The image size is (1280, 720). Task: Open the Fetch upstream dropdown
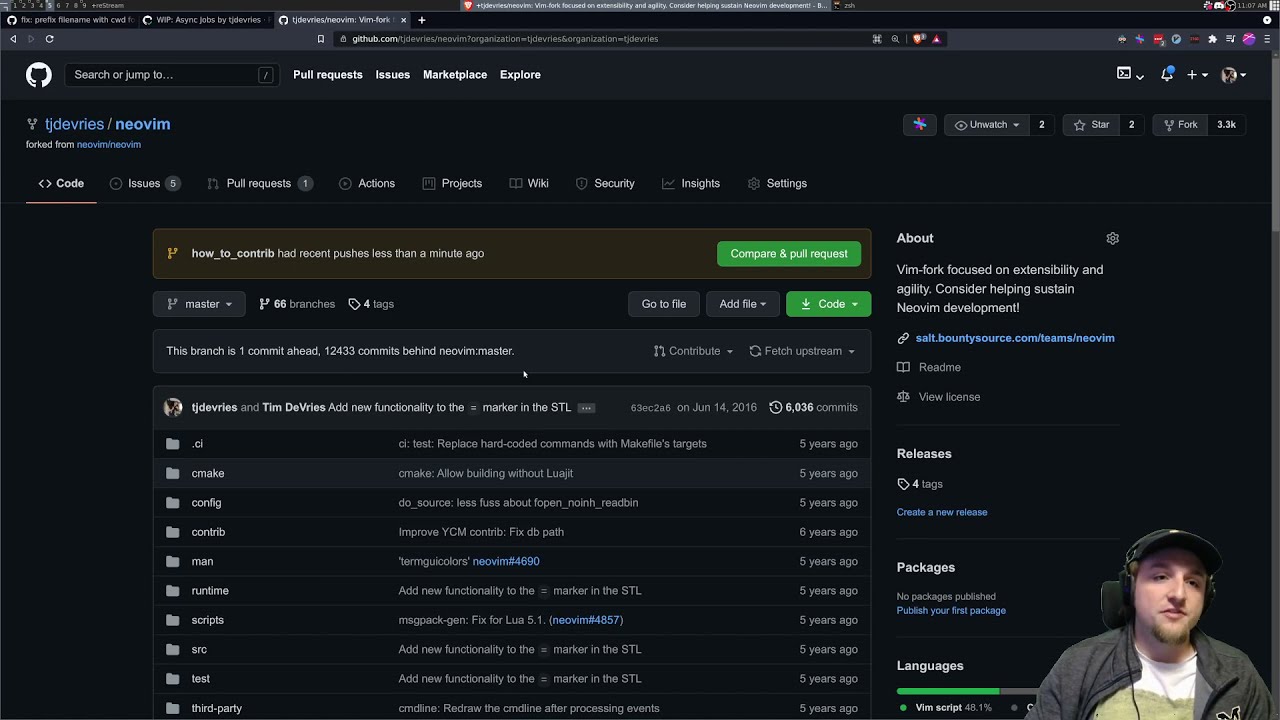tap(802, 351)
